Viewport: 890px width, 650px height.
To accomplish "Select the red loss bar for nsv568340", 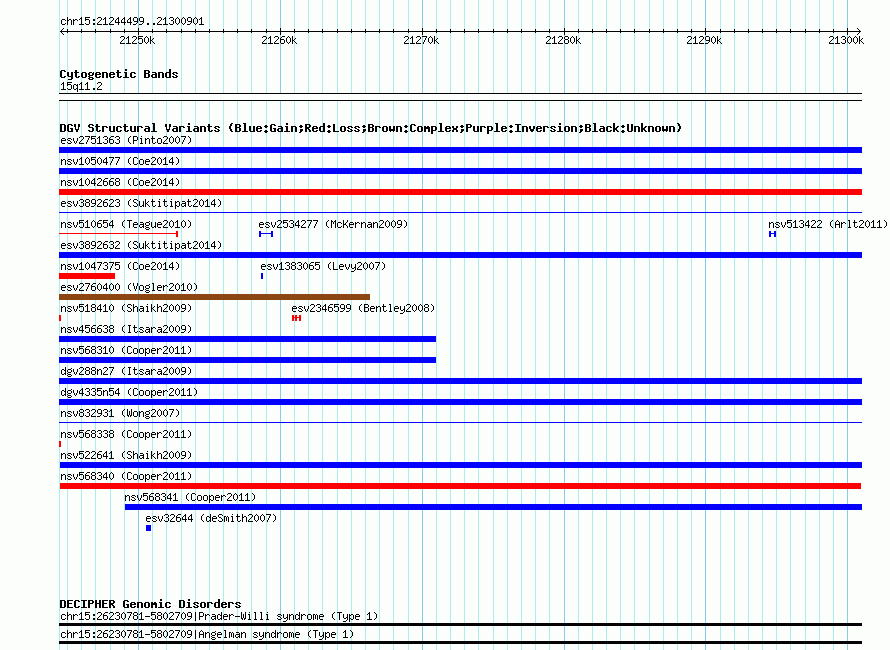I will [460, 486].
